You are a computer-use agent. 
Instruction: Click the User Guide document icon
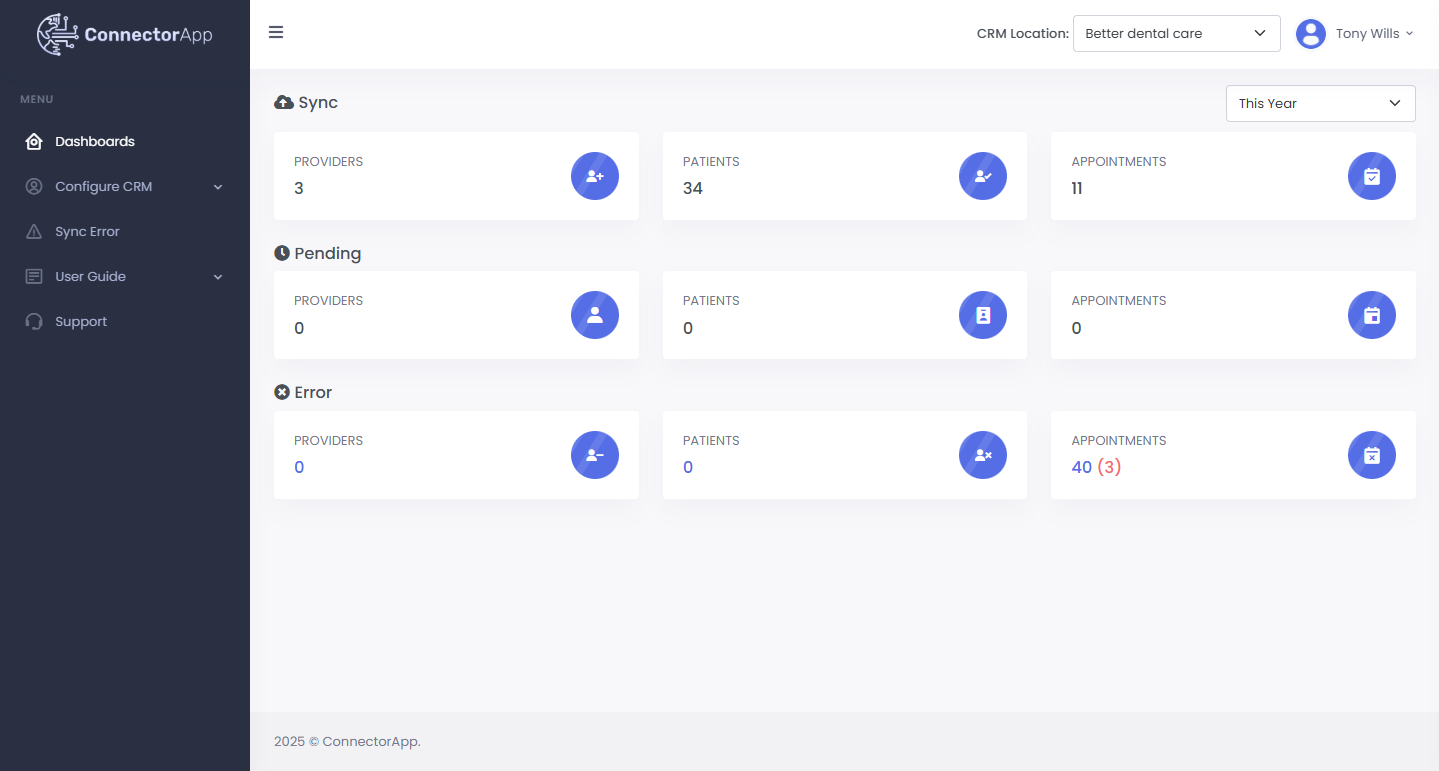pos(34,276)
